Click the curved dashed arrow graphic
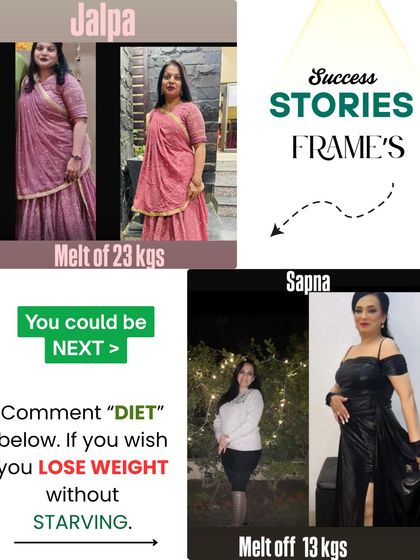 pyautogui.click(x=332, y=210)
